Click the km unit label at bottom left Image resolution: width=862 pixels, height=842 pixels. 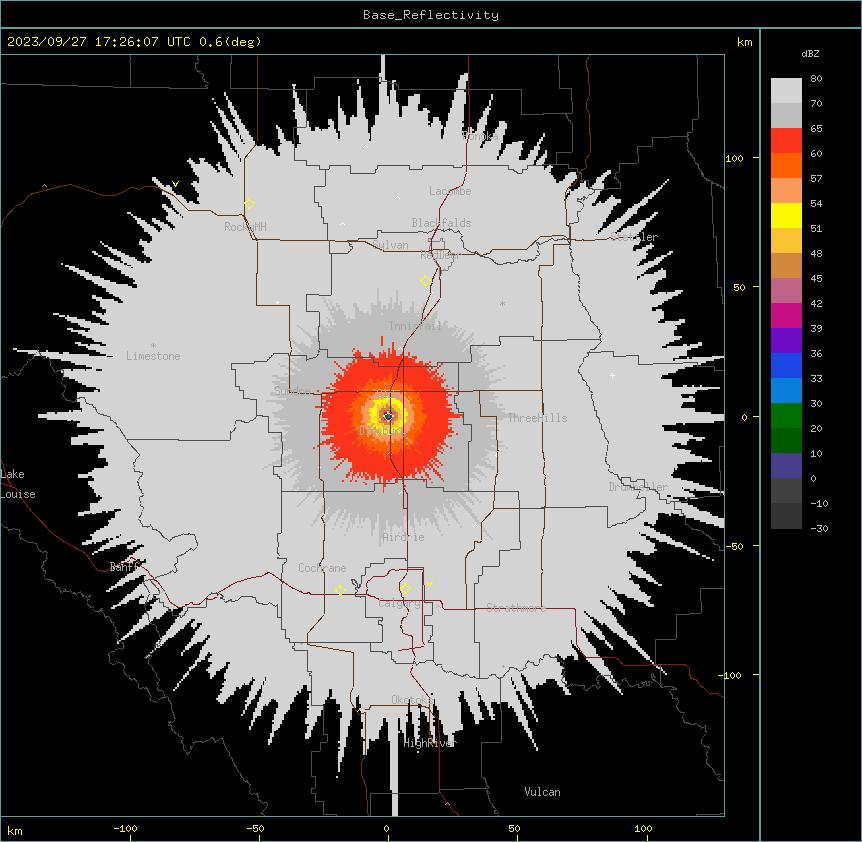click(x=15, y=830)
